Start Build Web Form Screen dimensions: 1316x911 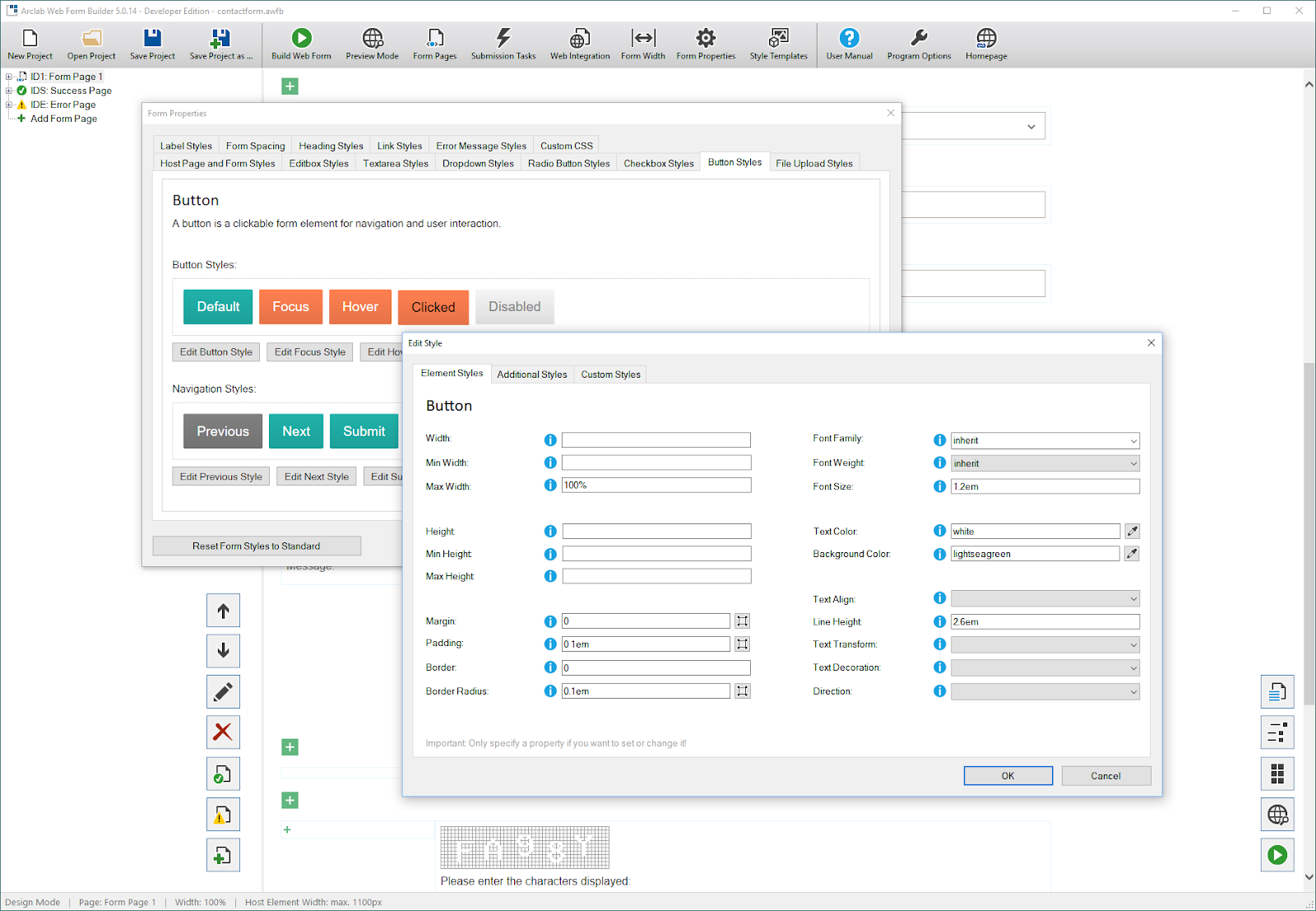coord(301,44)
